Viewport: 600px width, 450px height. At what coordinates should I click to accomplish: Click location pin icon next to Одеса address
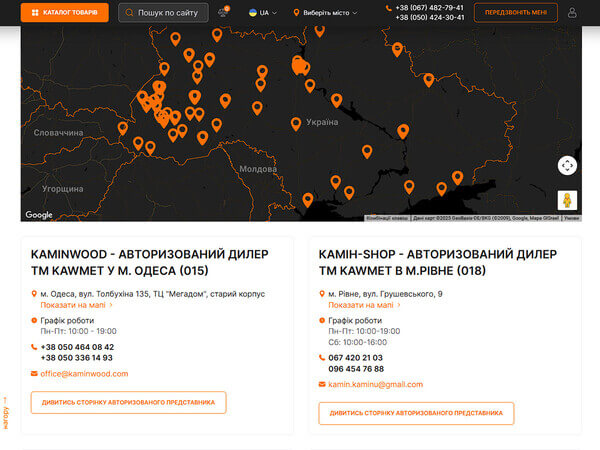click(34, 294)
